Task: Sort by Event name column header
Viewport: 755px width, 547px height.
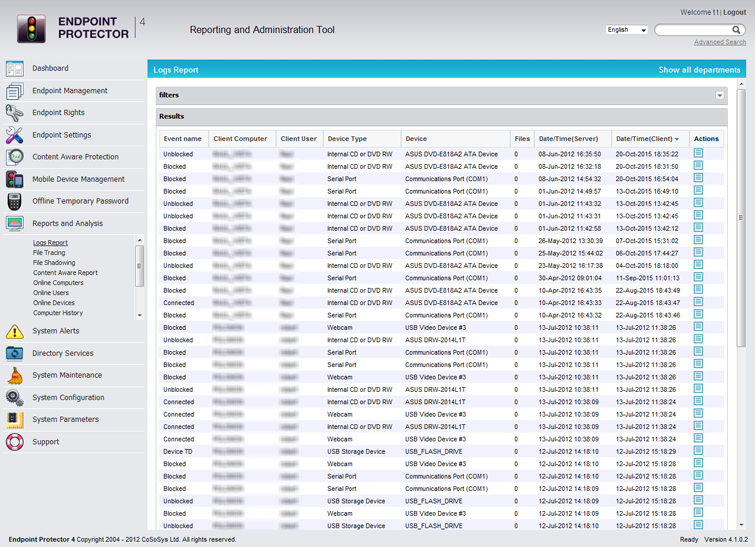Action: (183, 139)
